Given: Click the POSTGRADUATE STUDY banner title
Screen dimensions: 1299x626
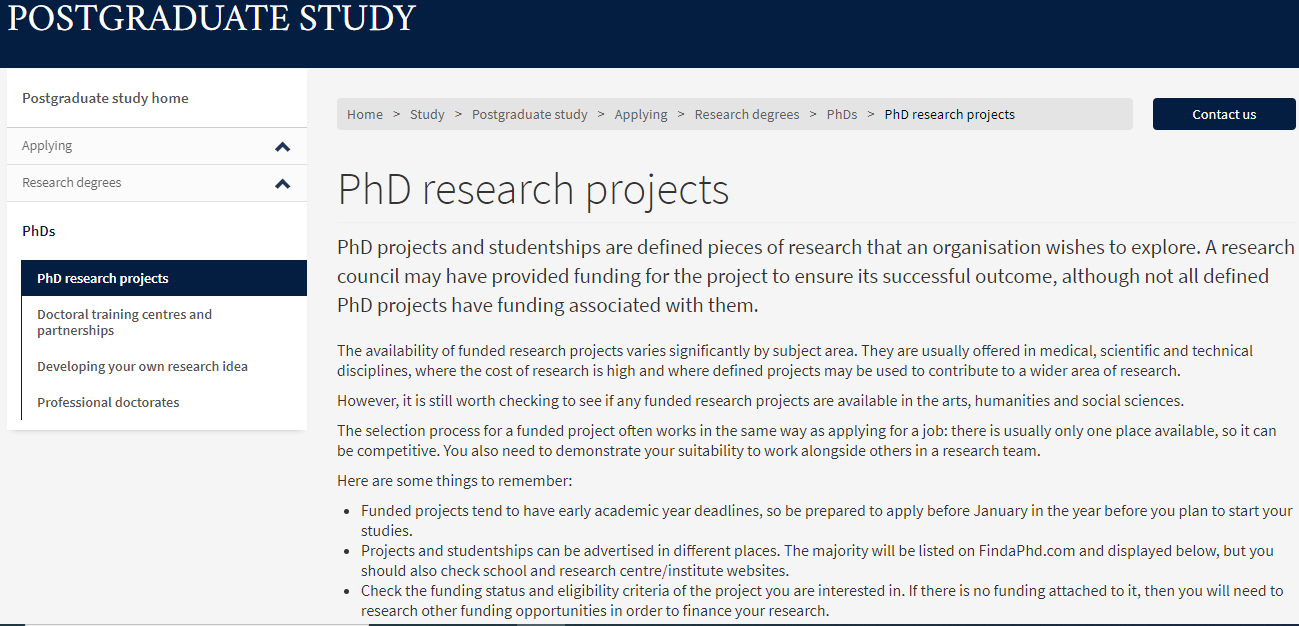Looking at the screenshot, I should [211, 18].
